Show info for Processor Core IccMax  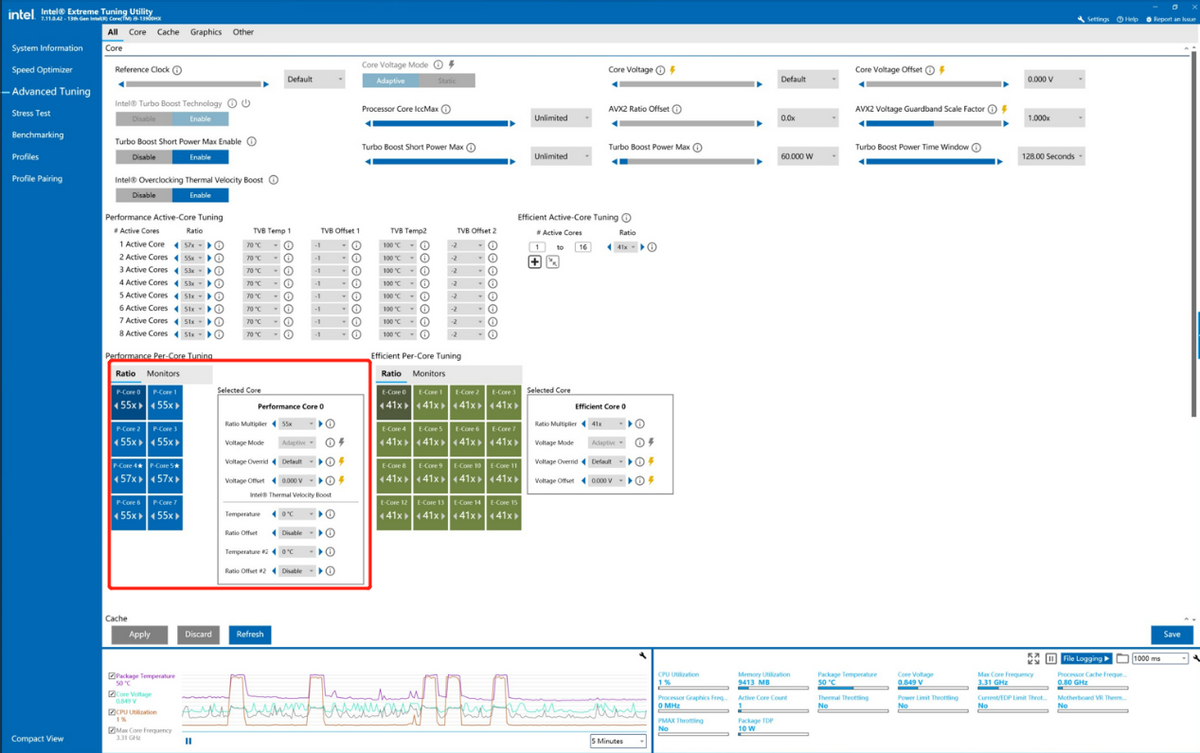click(x=446, y=109)
